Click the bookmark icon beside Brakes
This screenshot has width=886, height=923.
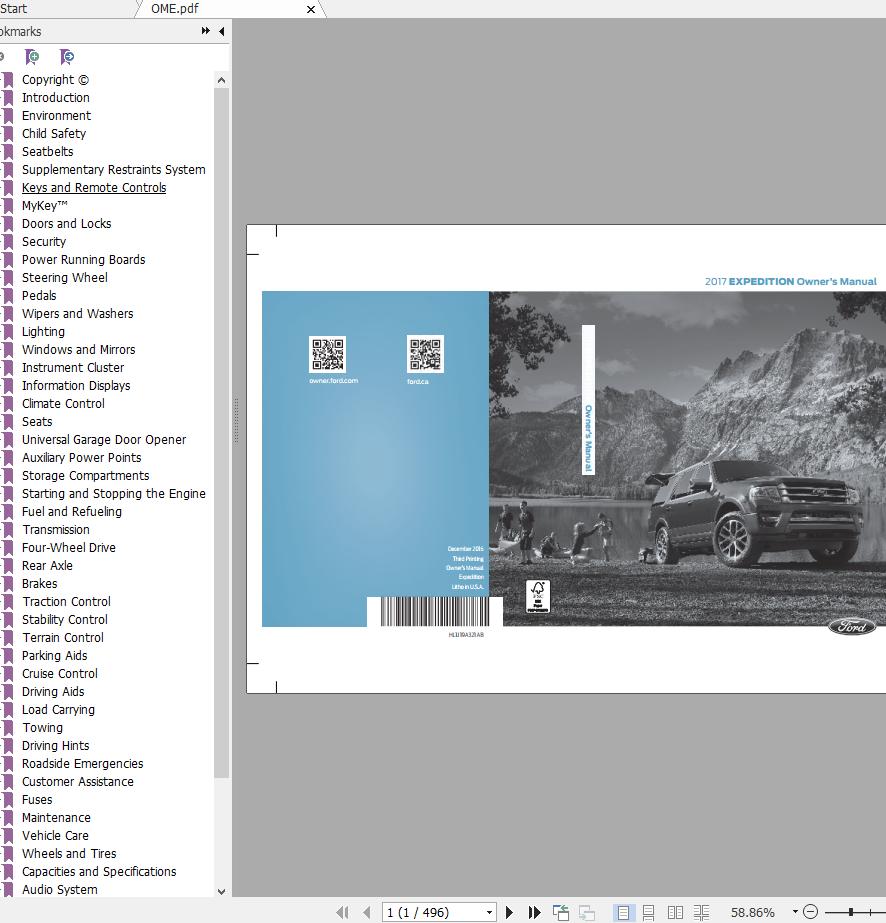(8, 584)
